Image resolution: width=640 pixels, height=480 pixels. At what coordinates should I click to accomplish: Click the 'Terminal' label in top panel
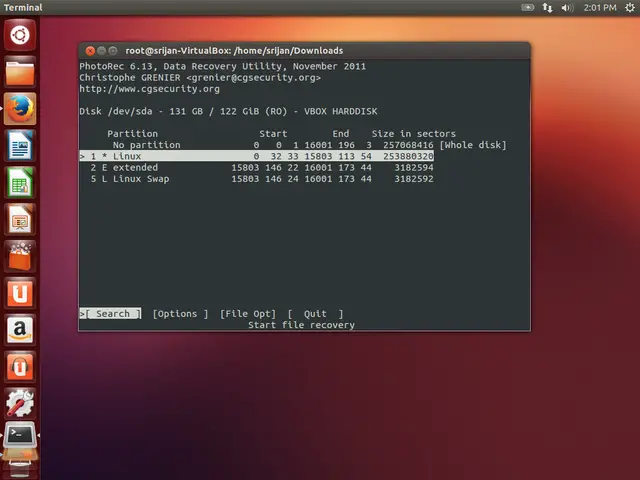click(x=23, y=7)
